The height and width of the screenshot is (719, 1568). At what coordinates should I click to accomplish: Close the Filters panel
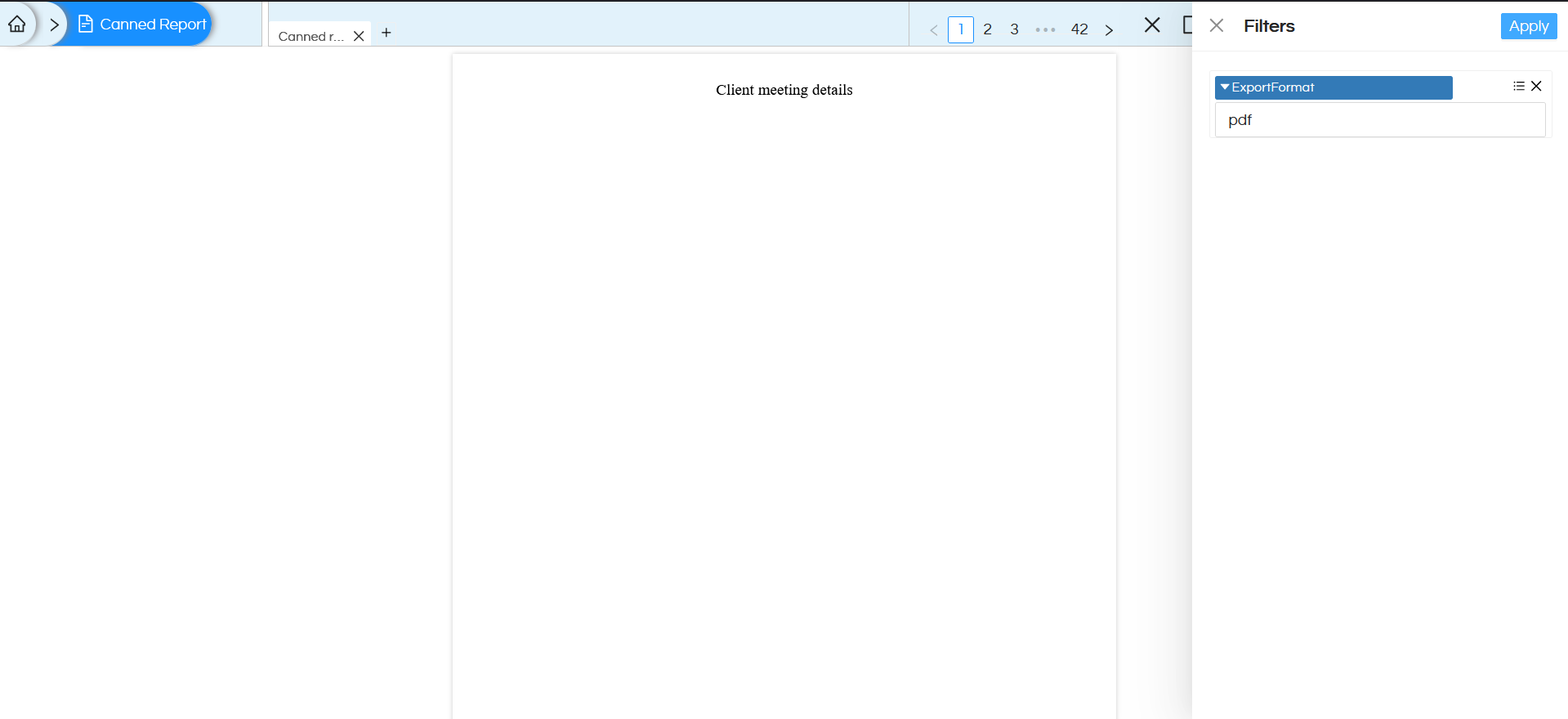1217,25
